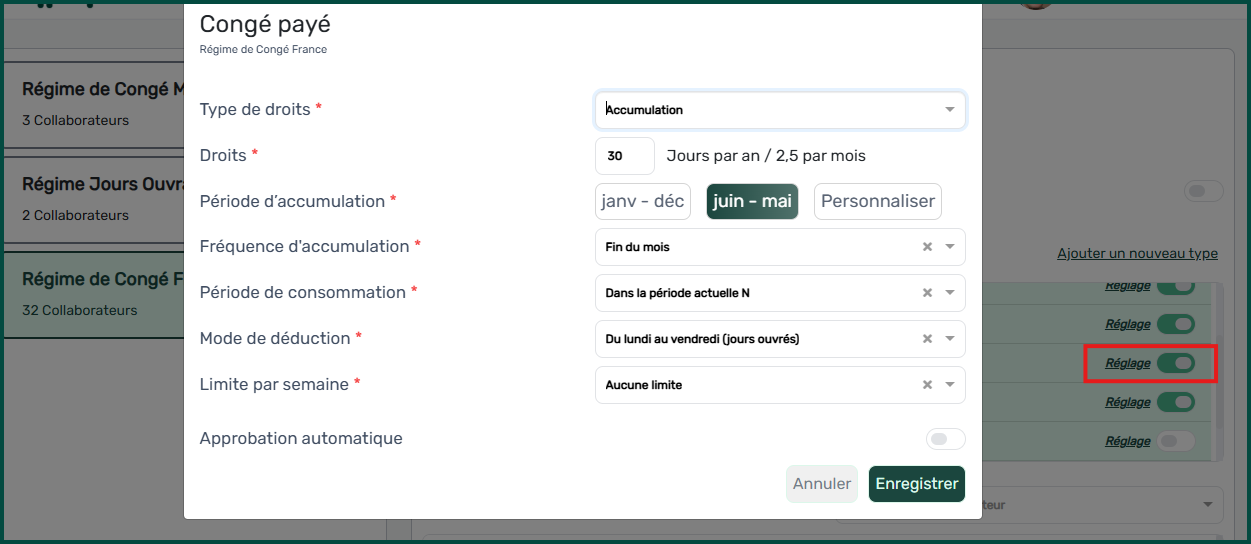Open the Aucune limite dropdown arrow
The height and width of the screenshot is (544, 1251).
pyautogui.click(x=950, y=385)
